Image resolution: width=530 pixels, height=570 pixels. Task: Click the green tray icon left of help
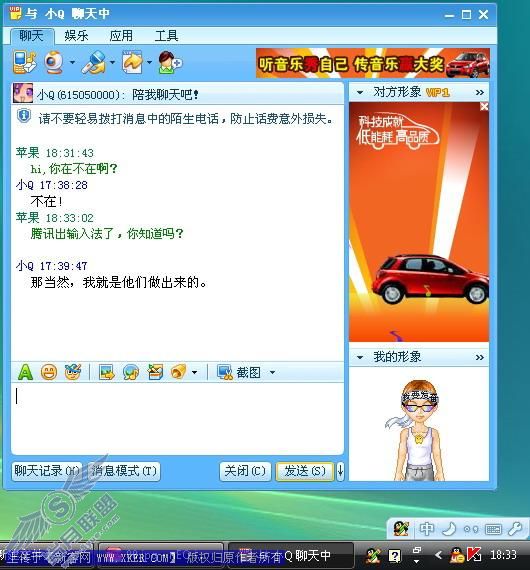click(373, 555)
